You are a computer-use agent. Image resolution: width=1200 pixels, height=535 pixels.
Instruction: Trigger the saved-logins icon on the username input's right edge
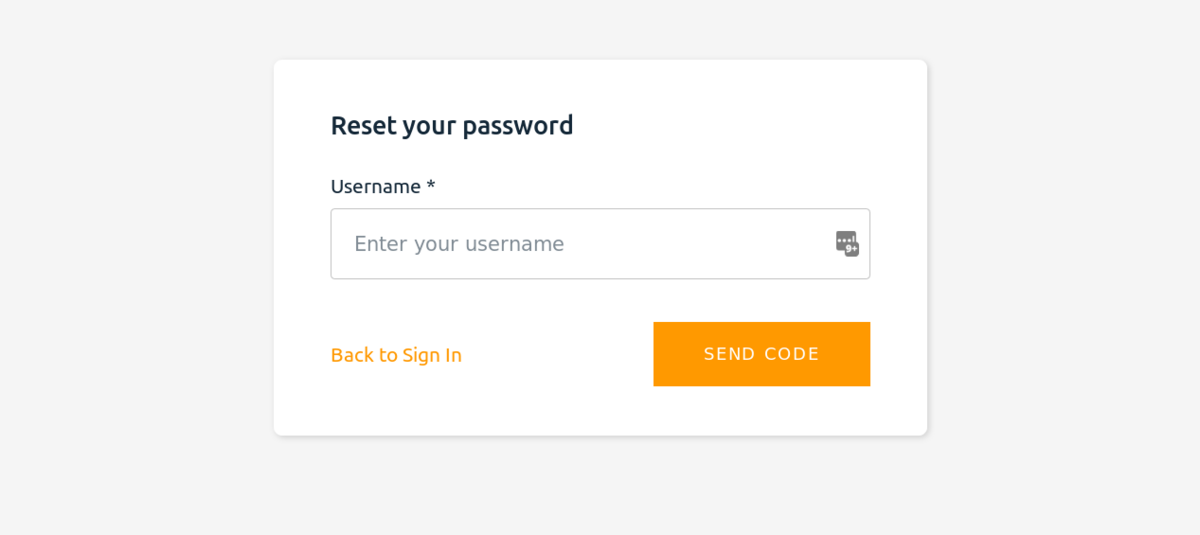847,243
